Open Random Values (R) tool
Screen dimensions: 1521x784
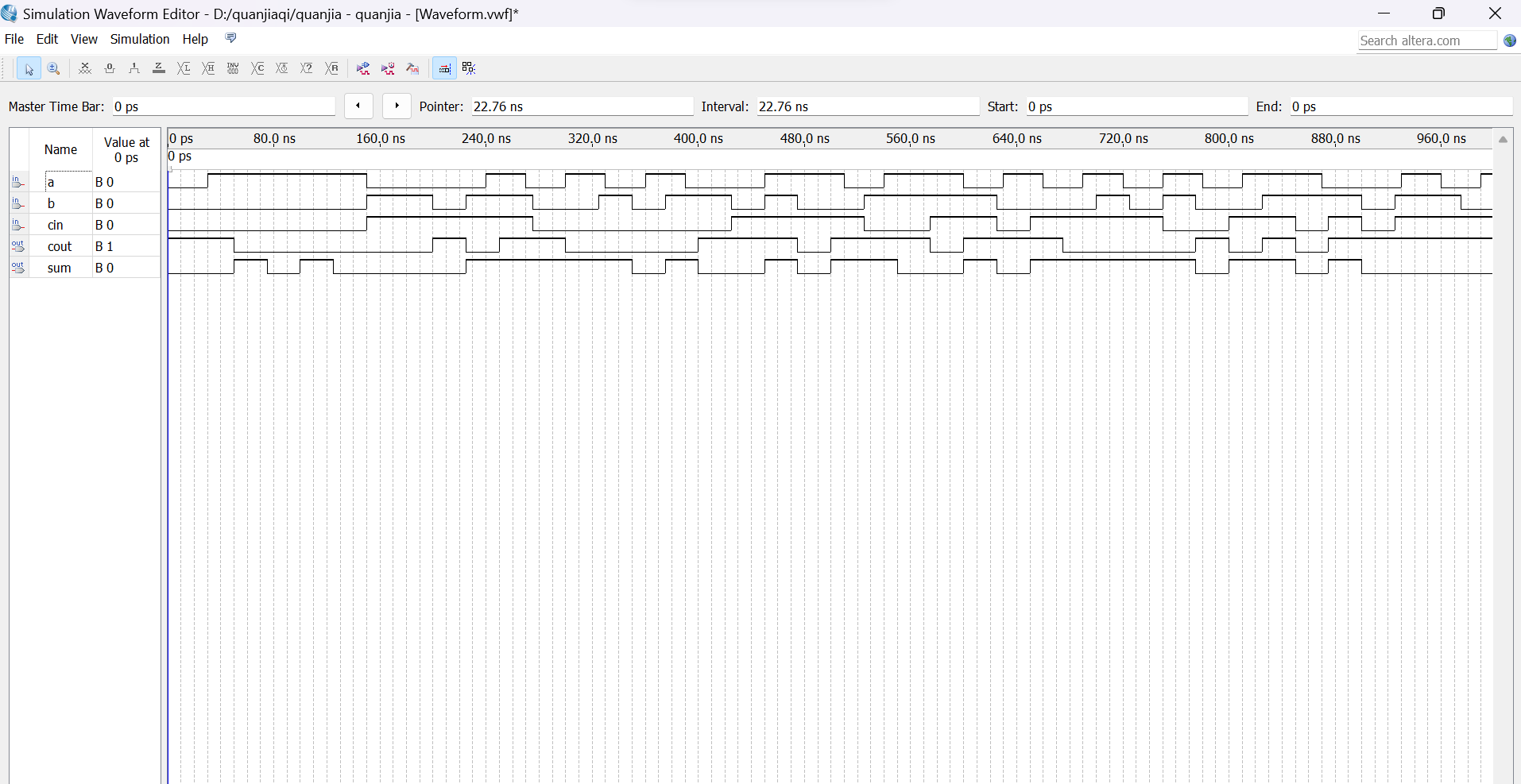pyautogui.click(x=332, y=68)
